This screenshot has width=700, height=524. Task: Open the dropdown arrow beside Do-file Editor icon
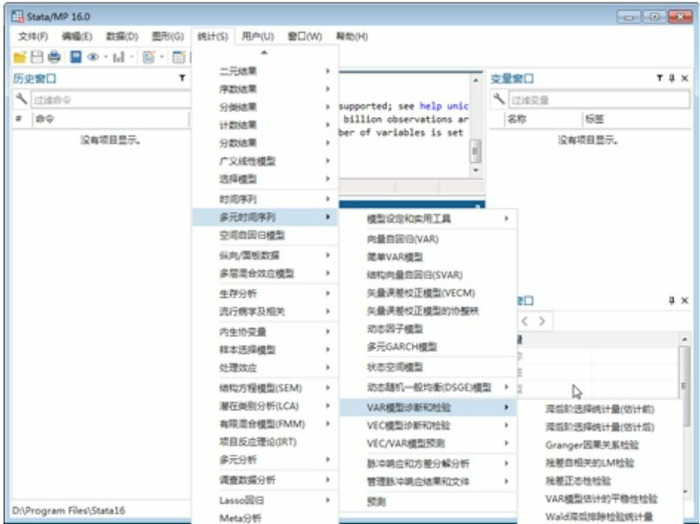pos(162,57)
